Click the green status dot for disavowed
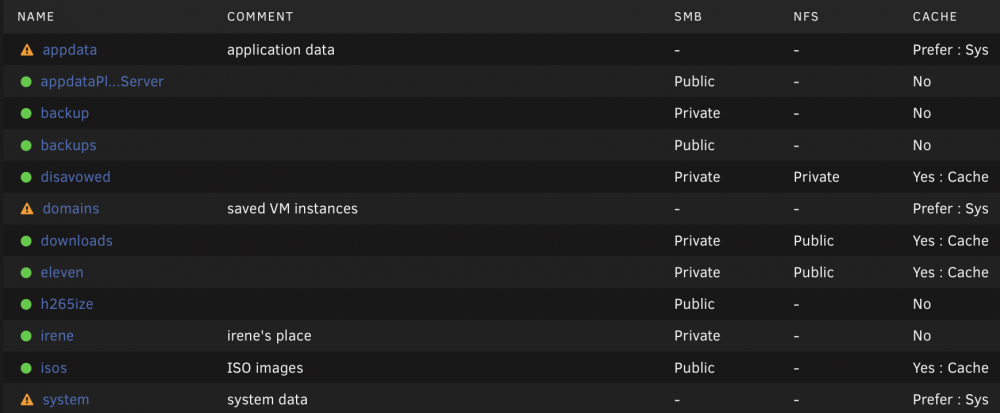The image size is (1000, 413). coord(26,177)
